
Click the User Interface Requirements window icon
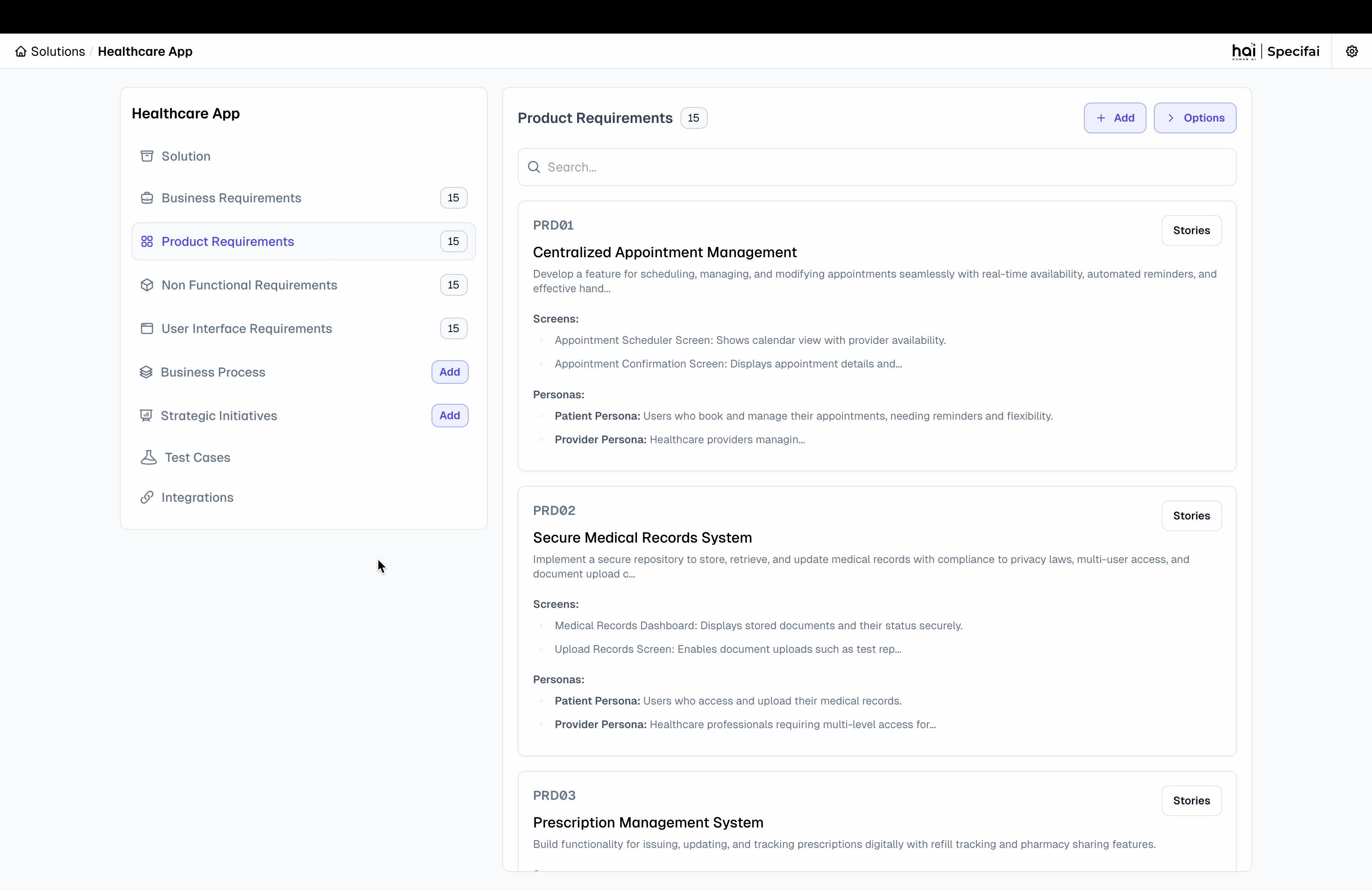point(147,328)
